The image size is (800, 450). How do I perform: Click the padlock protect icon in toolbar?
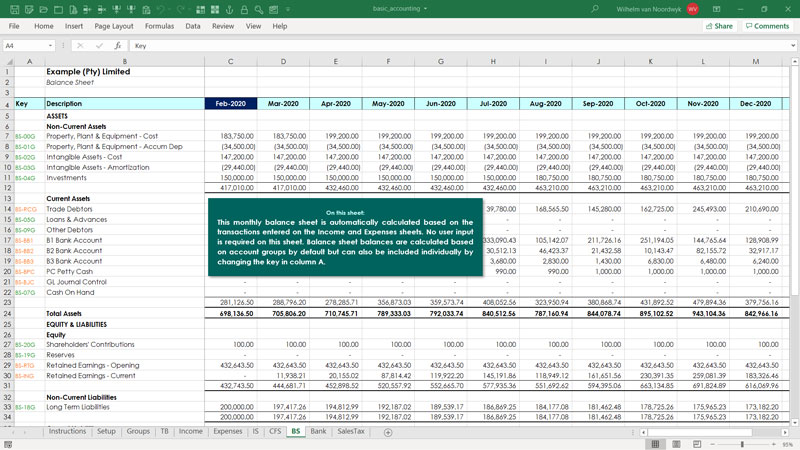[244, 9]
